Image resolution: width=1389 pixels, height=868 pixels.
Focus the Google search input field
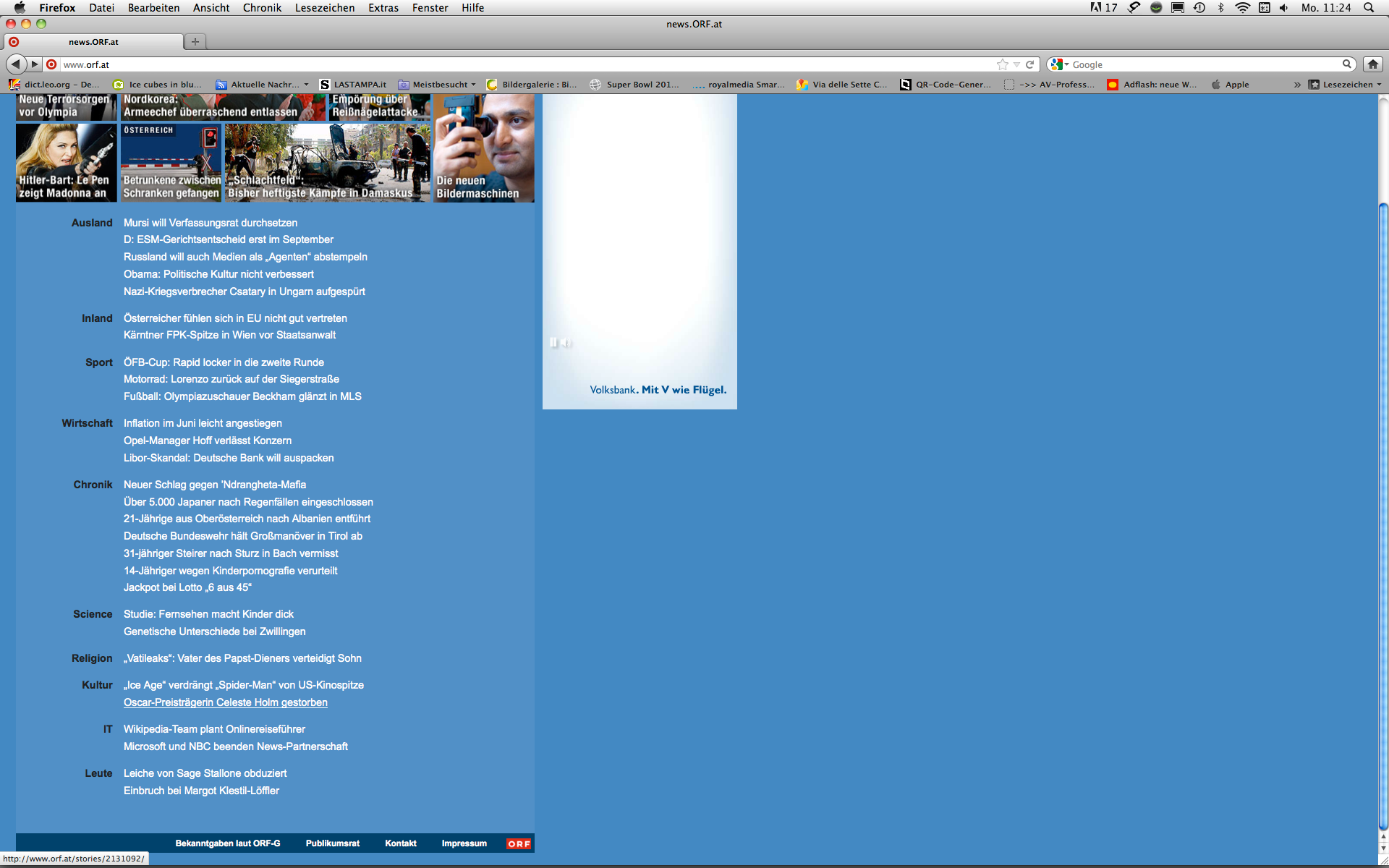(x=1205, y=64)
